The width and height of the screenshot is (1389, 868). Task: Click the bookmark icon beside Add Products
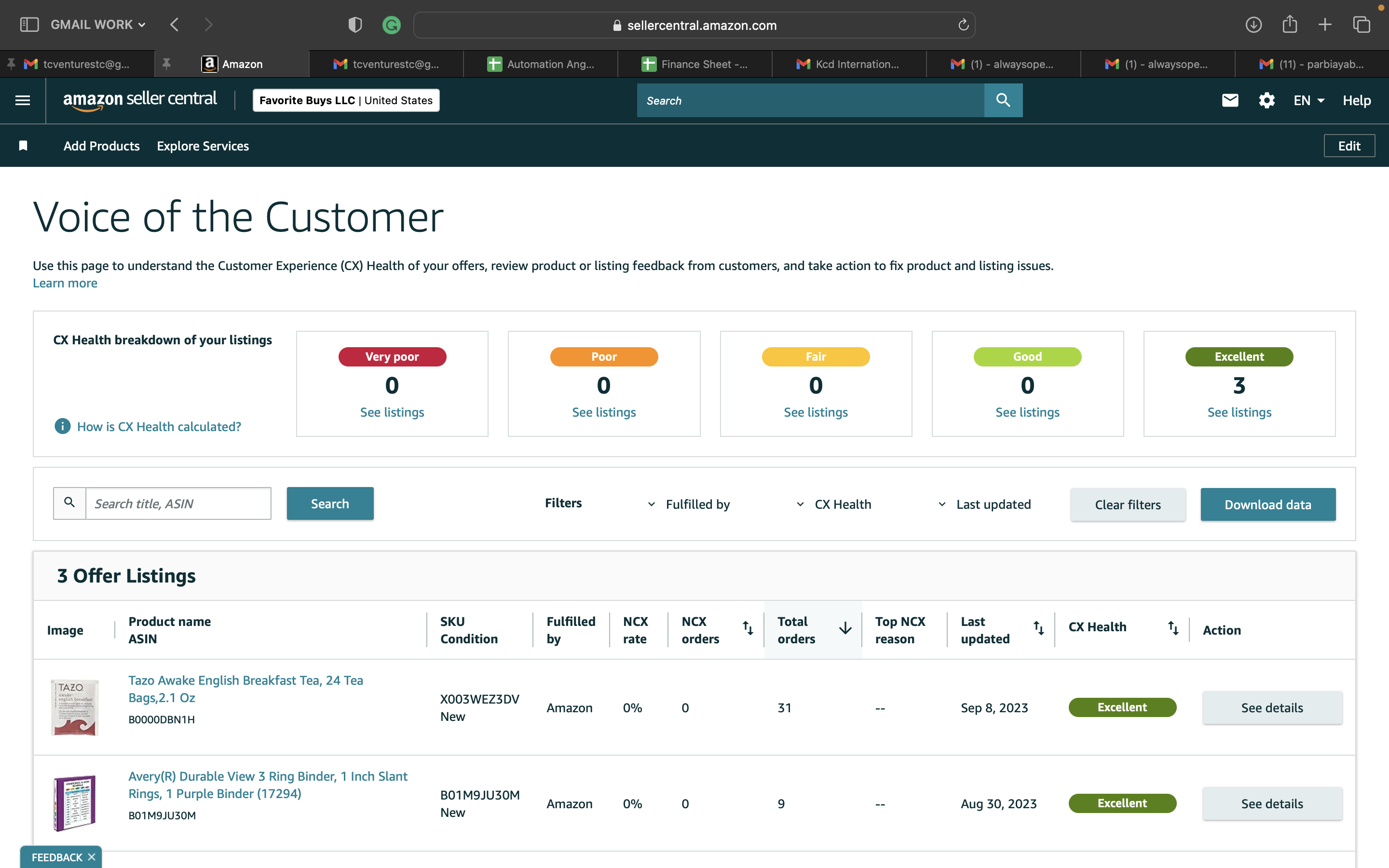coord(23,146)
